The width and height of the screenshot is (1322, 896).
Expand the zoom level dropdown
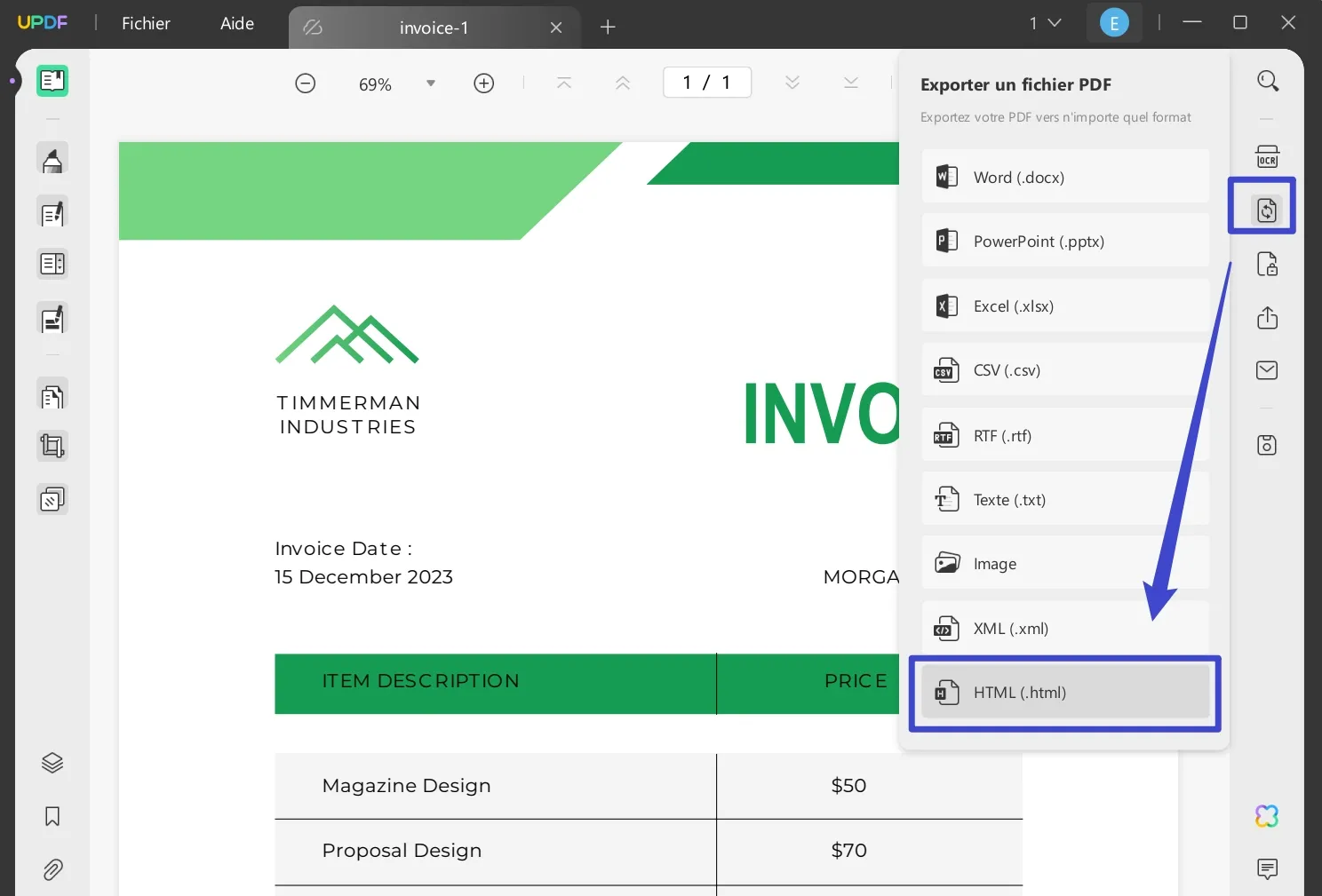coord(431,83)
